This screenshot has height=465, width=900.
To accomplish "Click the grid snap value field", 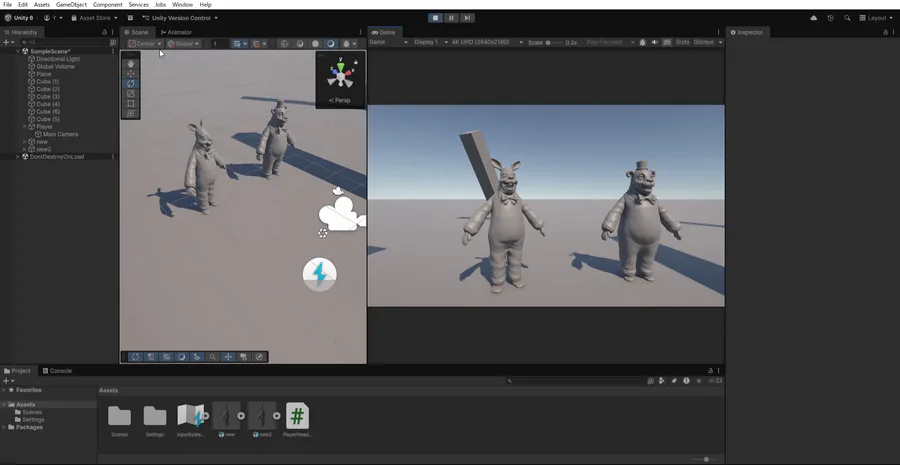I will (x=219, y=44).
